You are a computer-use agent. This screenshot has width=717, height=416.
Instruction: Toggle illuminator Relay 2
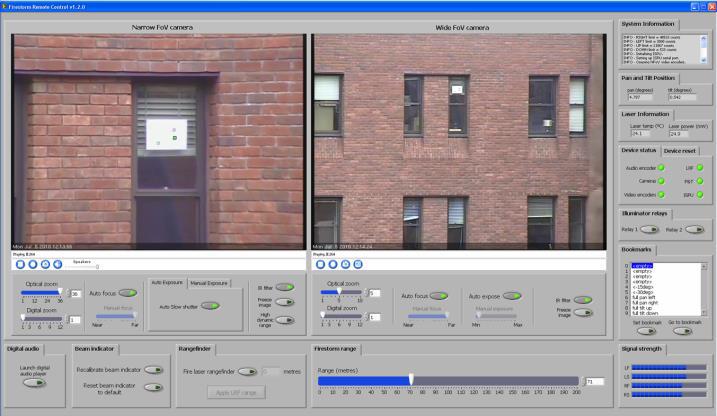tap(695, 229)
